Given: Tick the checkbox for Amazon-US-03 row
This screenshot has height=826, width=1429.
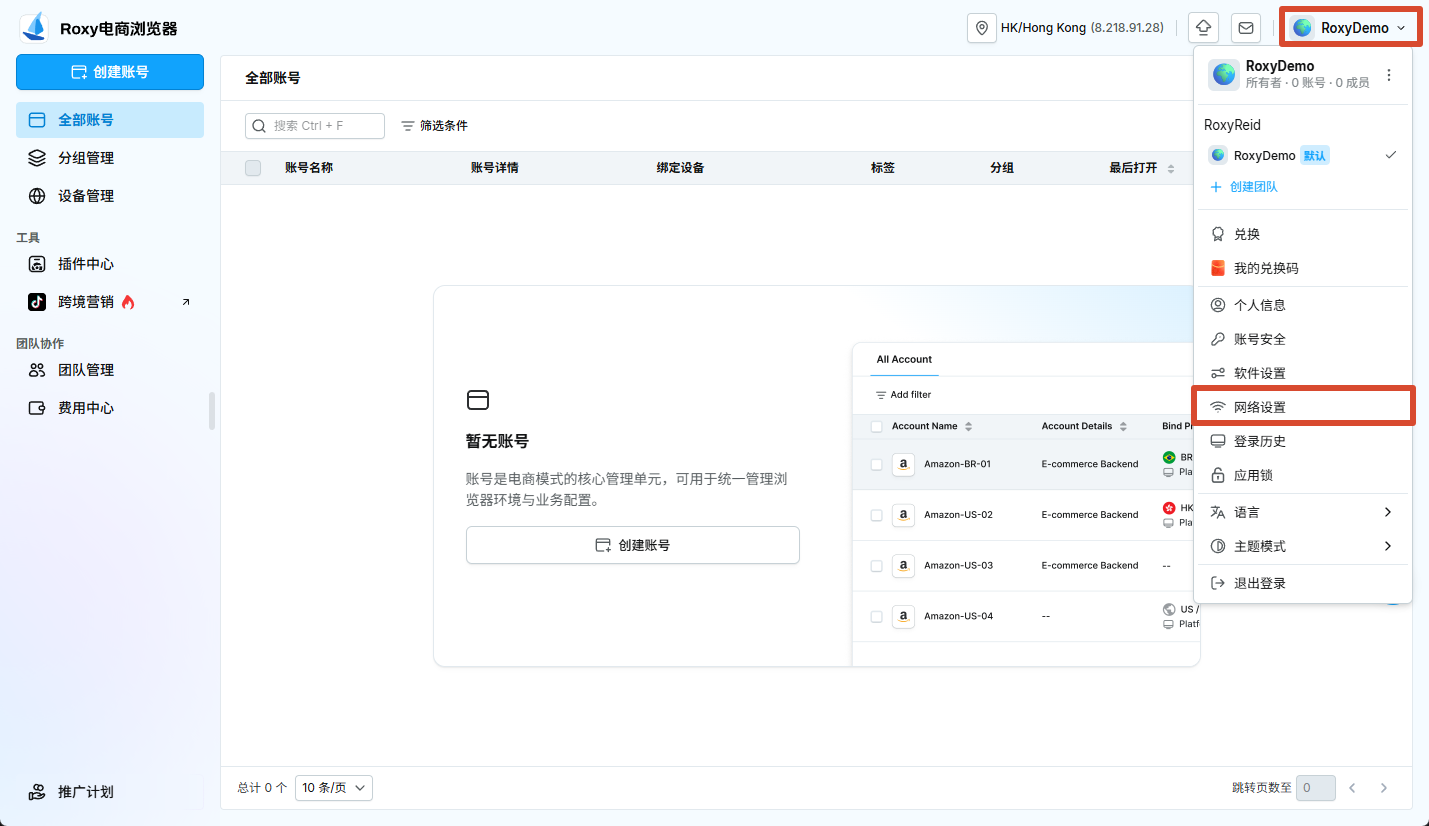Looking at the screenshot, I should click(877, 566).
